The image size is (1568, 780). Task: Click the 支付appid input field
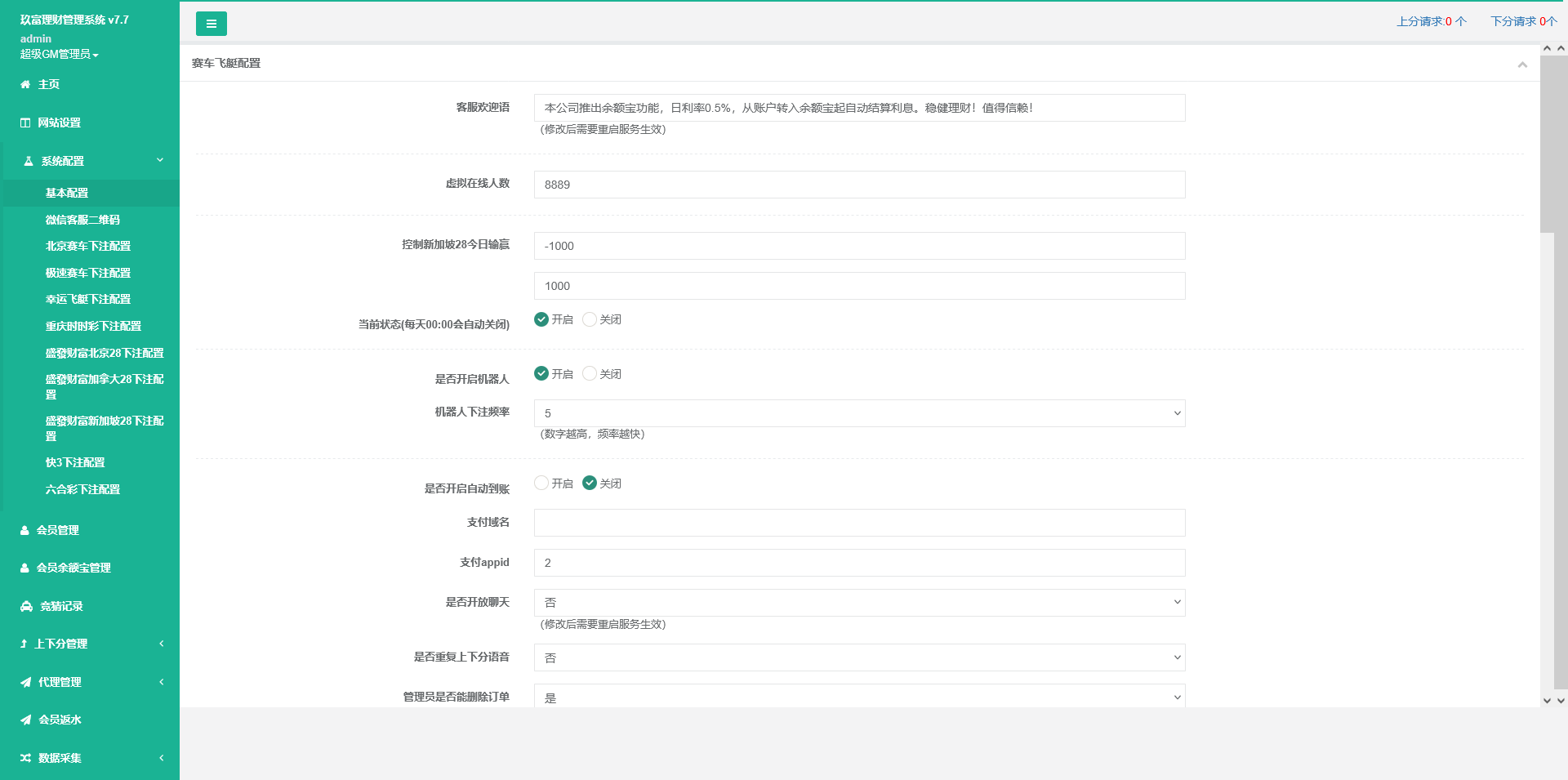click(x=859, y=563)
